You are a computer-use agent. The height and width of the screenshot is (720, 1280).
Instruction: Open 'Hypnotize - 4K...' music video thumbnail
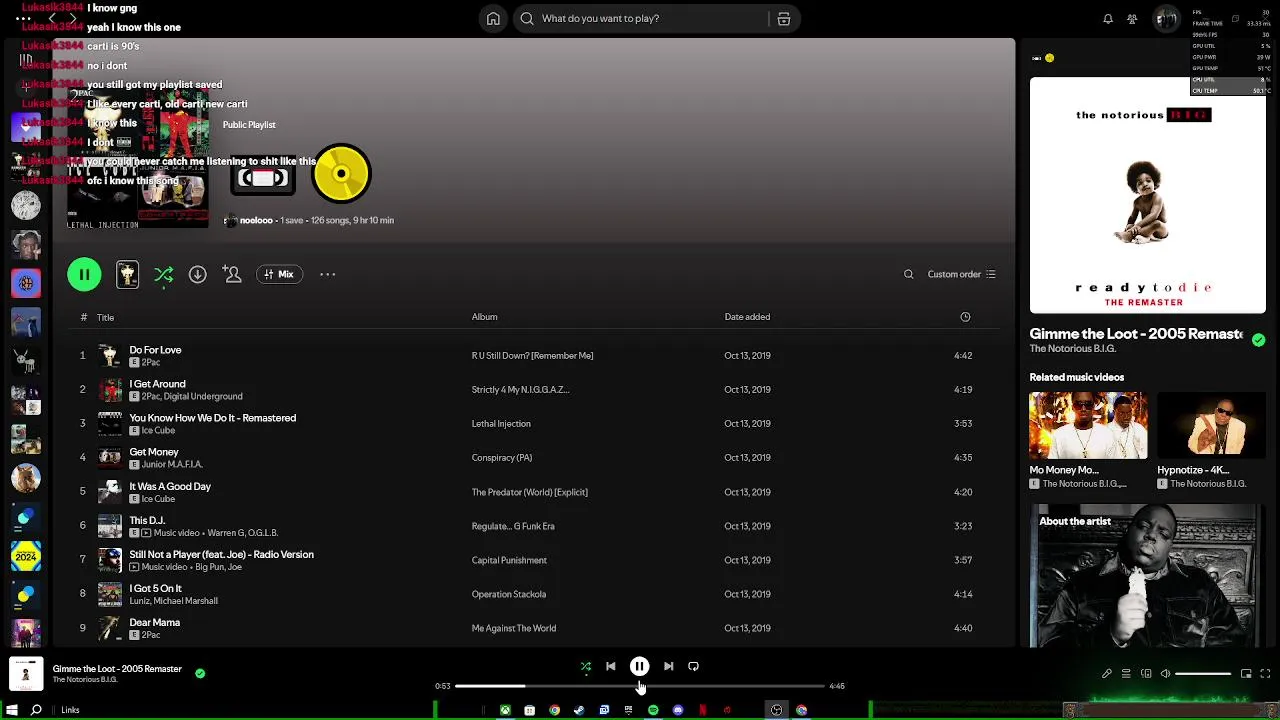pos(1211,425)
